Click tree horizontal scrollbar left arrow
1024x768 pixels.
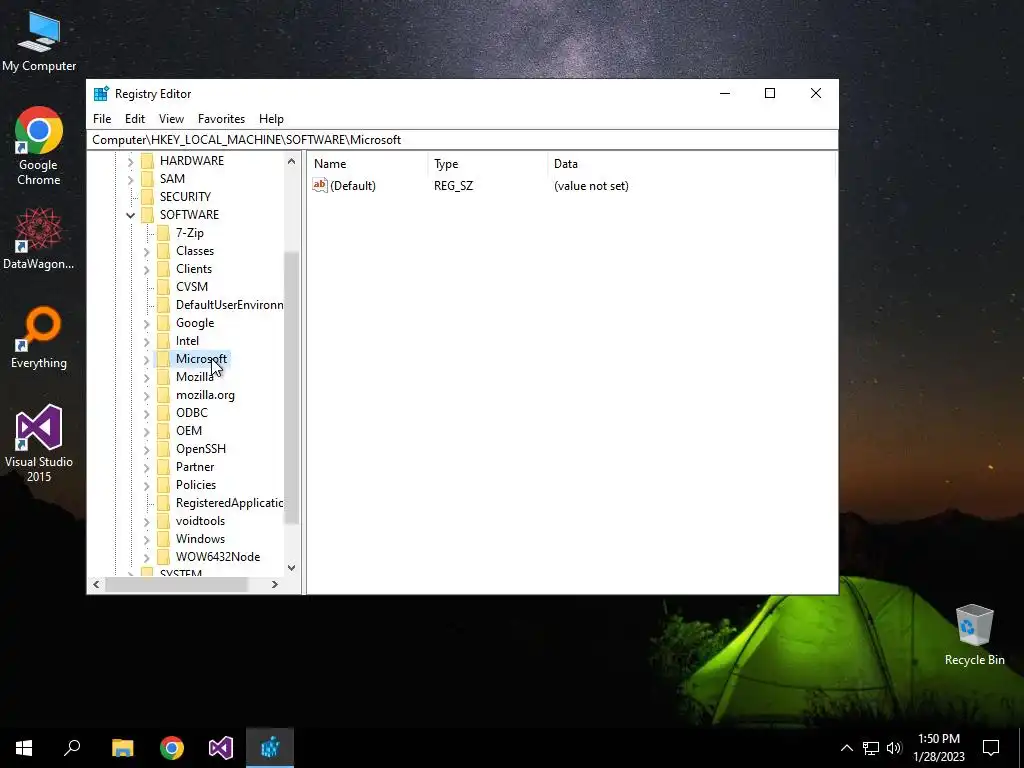[96, 584]
